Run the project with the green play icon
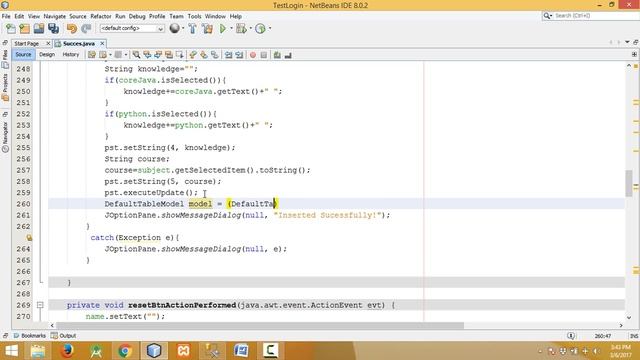Viewport: 640px width, 360px height. click(x=223, y=29)
